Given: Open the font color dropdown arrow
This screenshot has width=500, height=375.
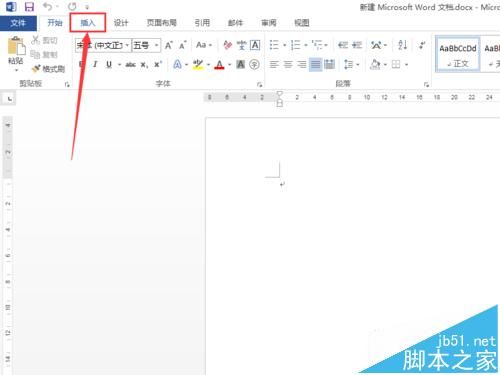Looking at the screenshot, I should coord(229,65).
